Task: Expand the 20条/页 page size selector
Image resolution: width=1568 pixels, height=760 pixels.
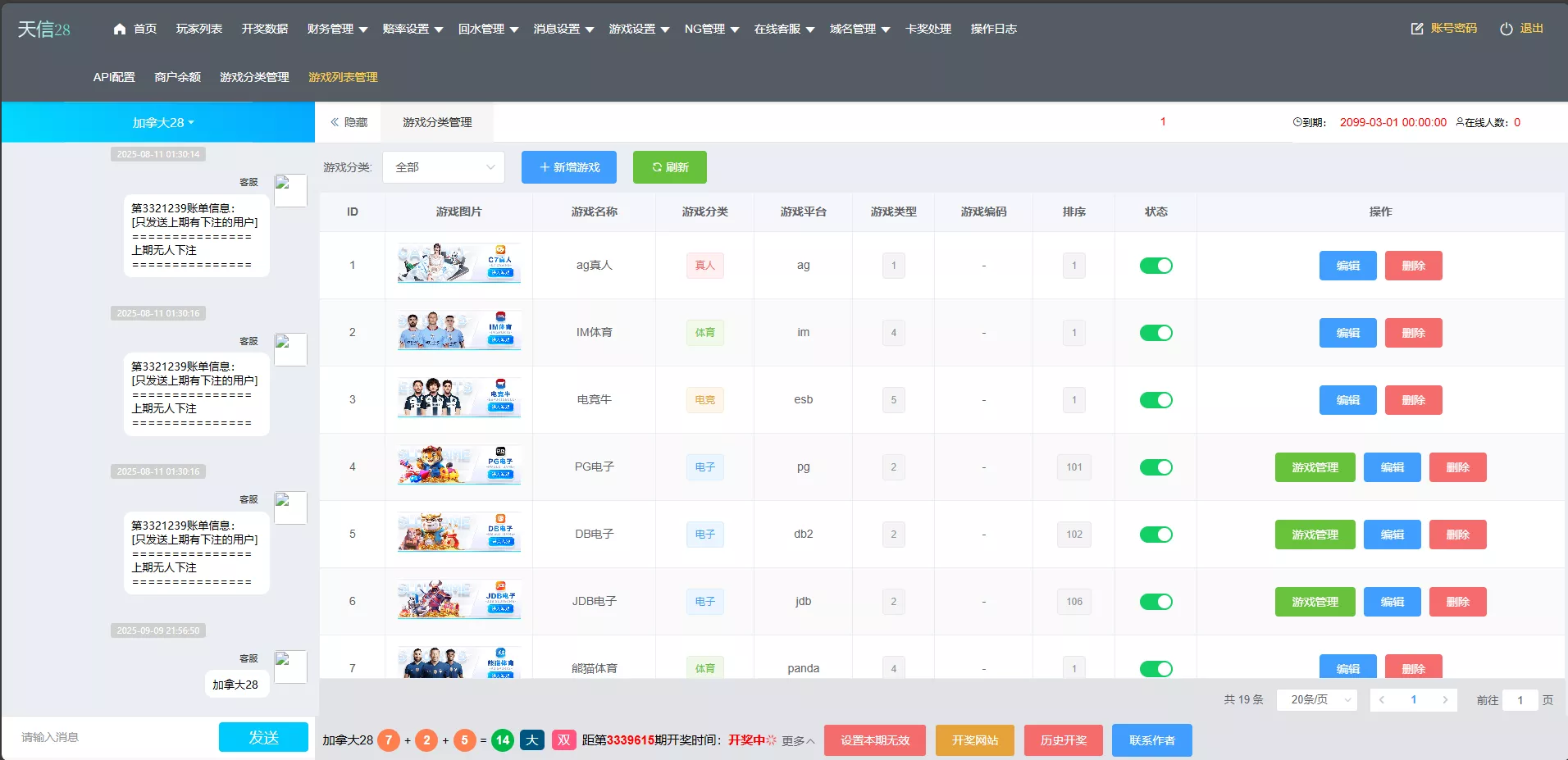Action: pos(1316,700)
